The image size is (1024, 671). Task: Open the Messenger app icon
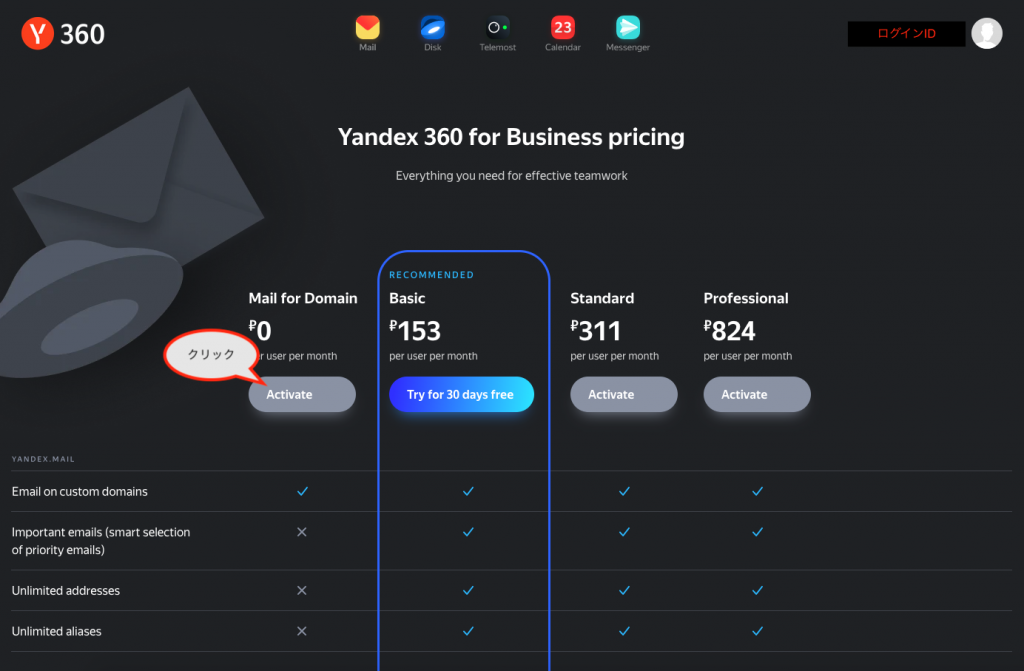[628, 27]
